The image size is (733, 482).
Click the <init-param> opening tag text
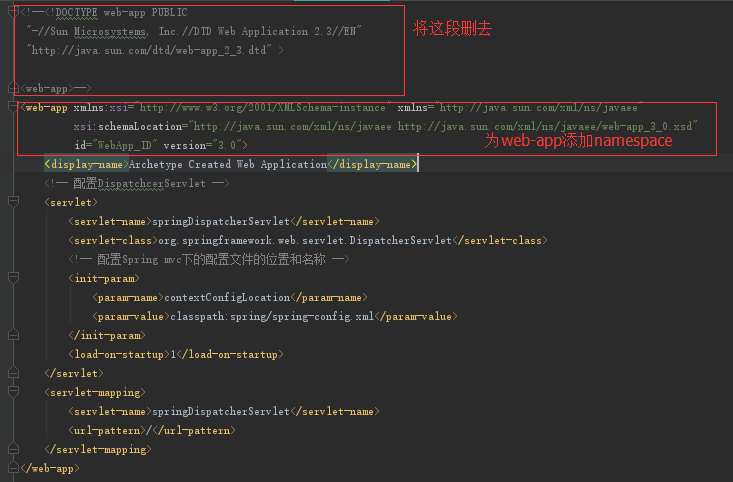click(104, 279)
